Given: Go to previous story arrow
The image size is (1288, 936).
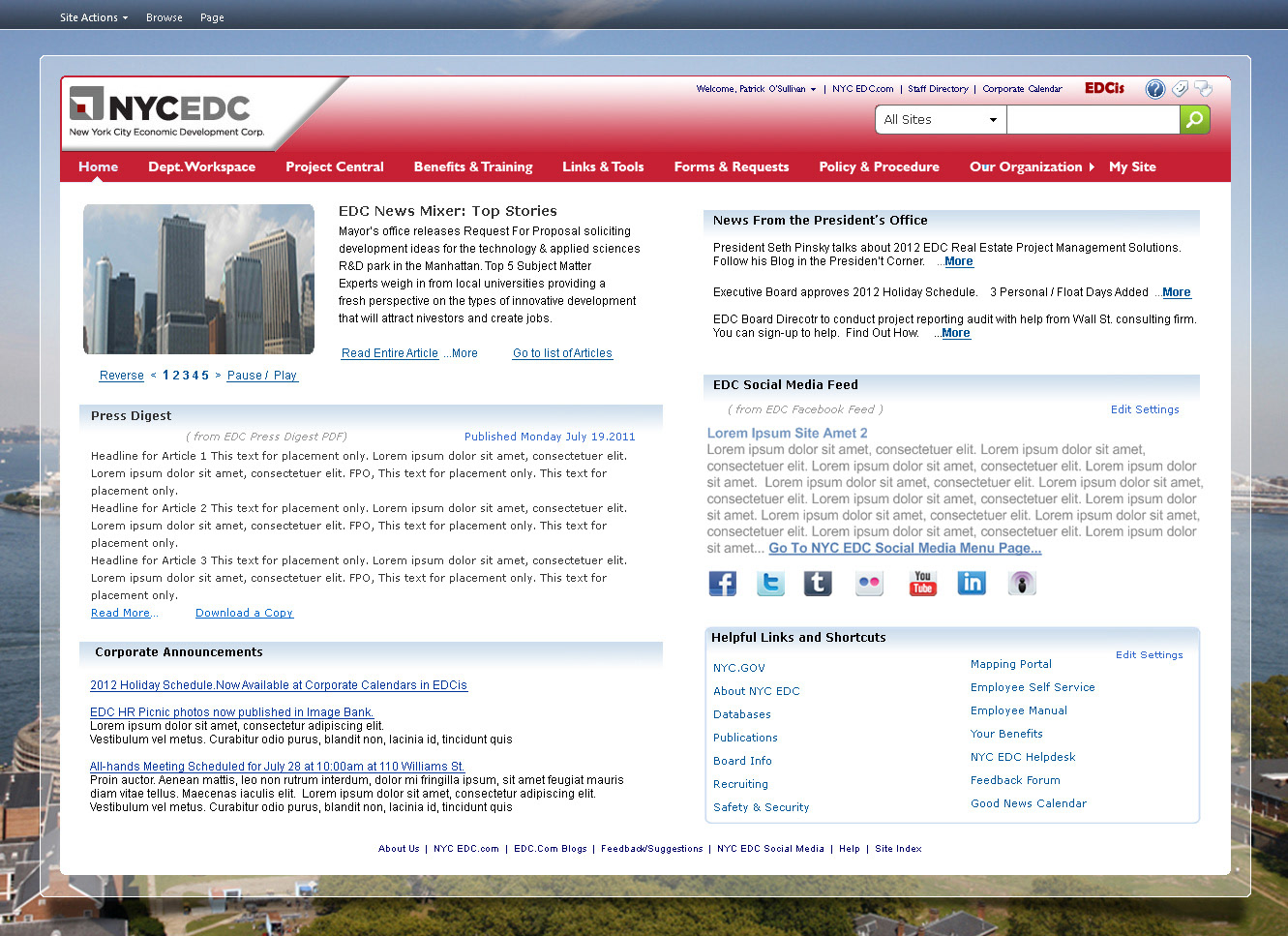Looking at the screenshot, I should (x=153, y=376).
